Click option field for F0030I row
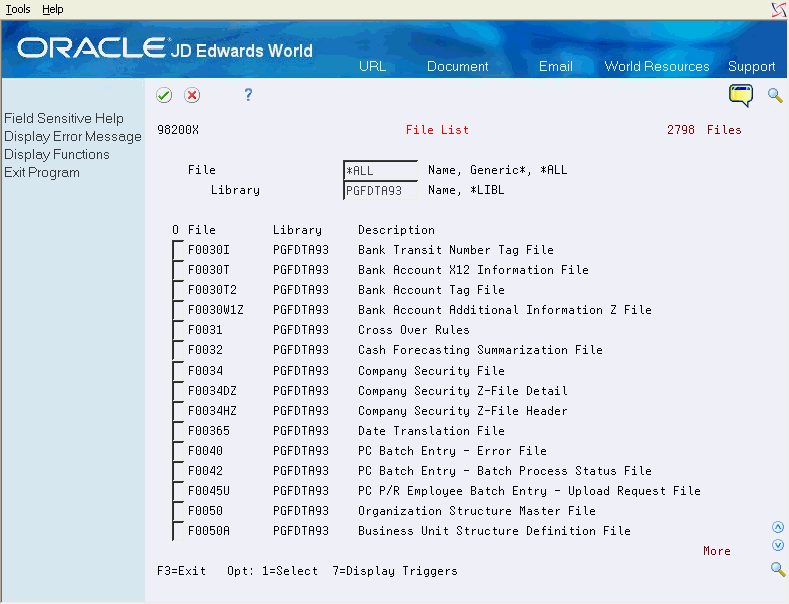 click(178, 250)
